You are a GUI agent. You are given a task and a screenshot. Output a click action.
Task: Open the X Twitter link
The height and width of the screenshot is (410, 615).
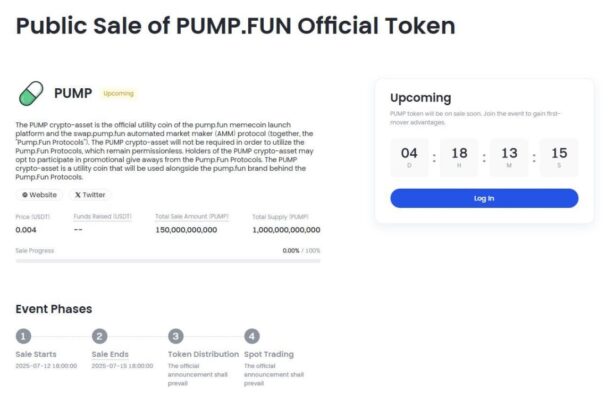(x=90, y=195)
